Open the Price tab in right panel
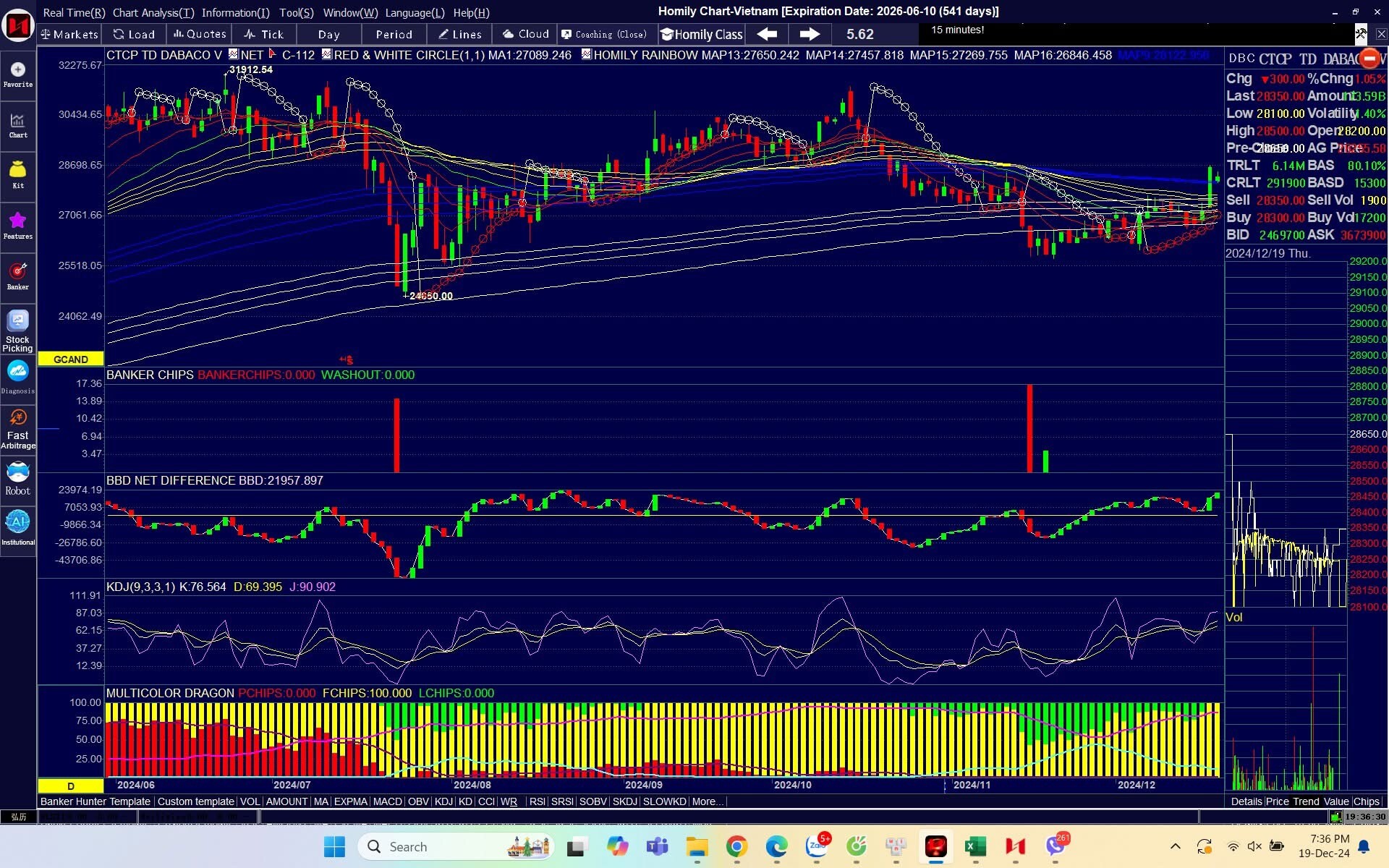1389x868 pixels. point(1277,801)
